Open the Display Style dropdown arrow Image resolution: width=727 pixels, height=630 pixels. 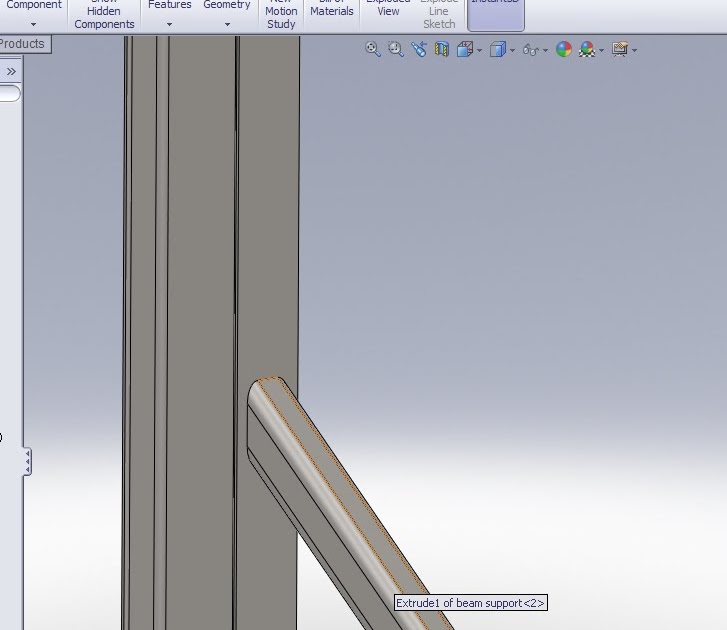point(512,50)
